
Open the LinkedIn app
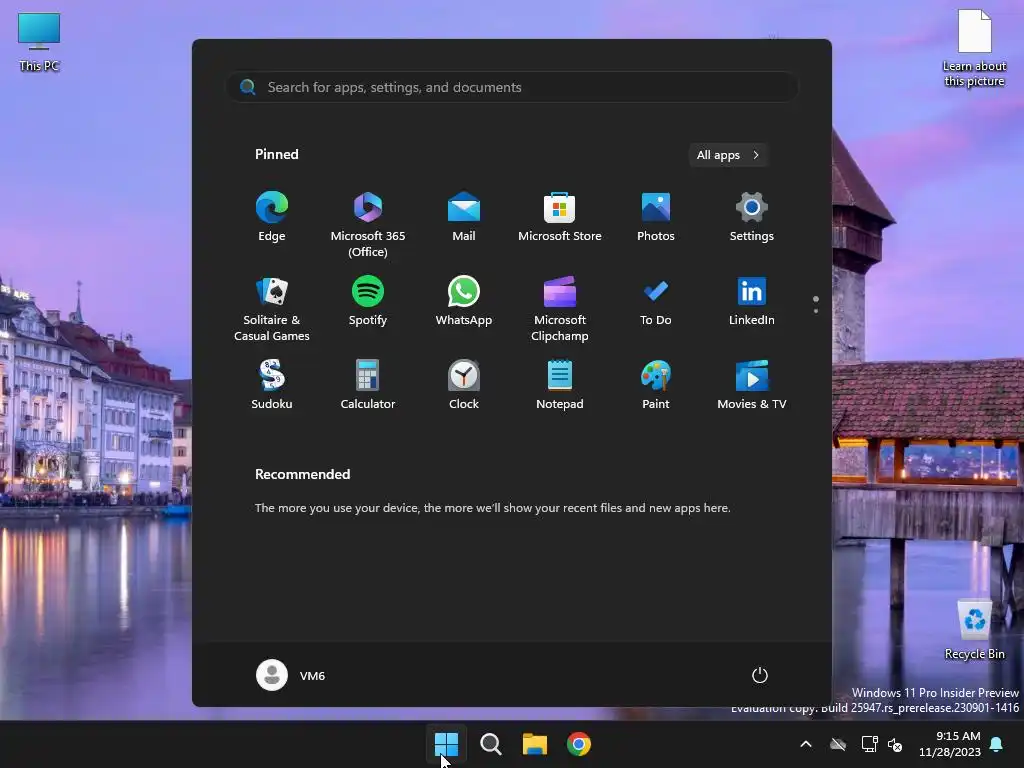pyautogui.click(x=752, y=301)
